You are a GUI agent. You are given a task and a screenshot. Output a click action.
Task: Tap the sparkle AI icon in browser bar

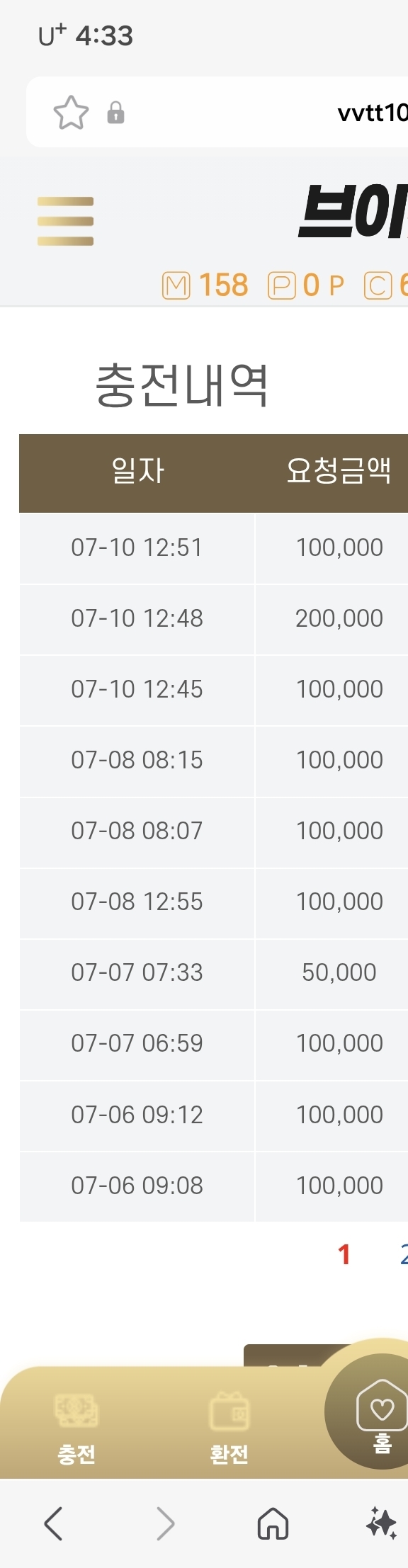click(x=381, y=1523)
